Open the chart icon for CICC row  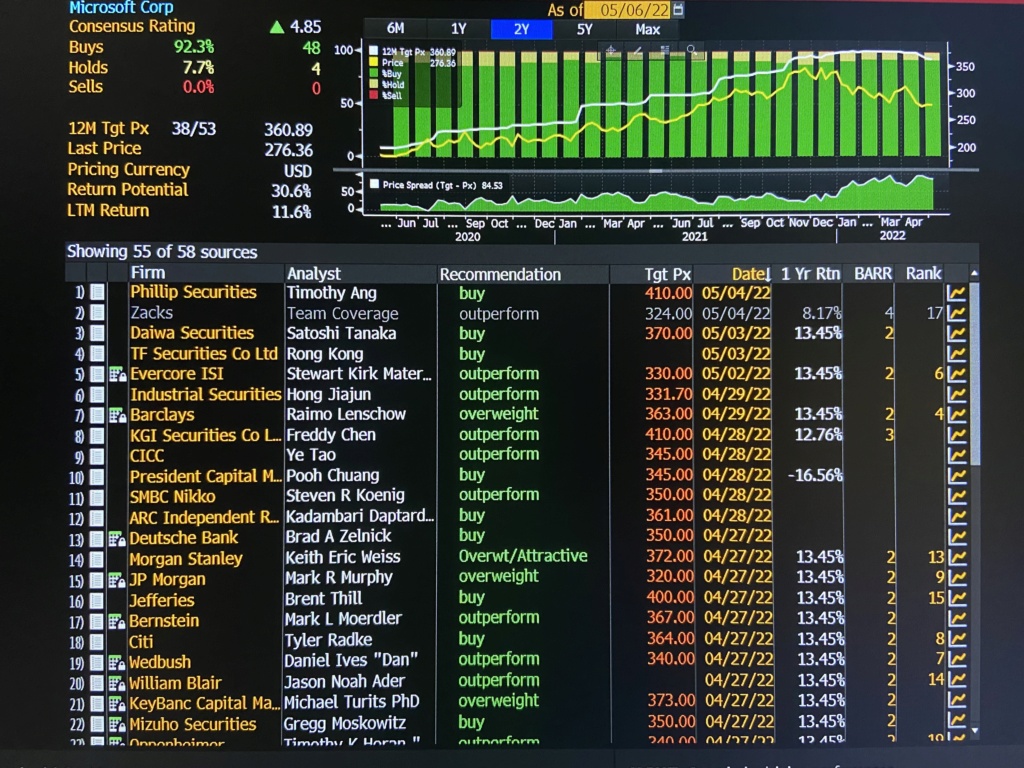coord(956,455)
